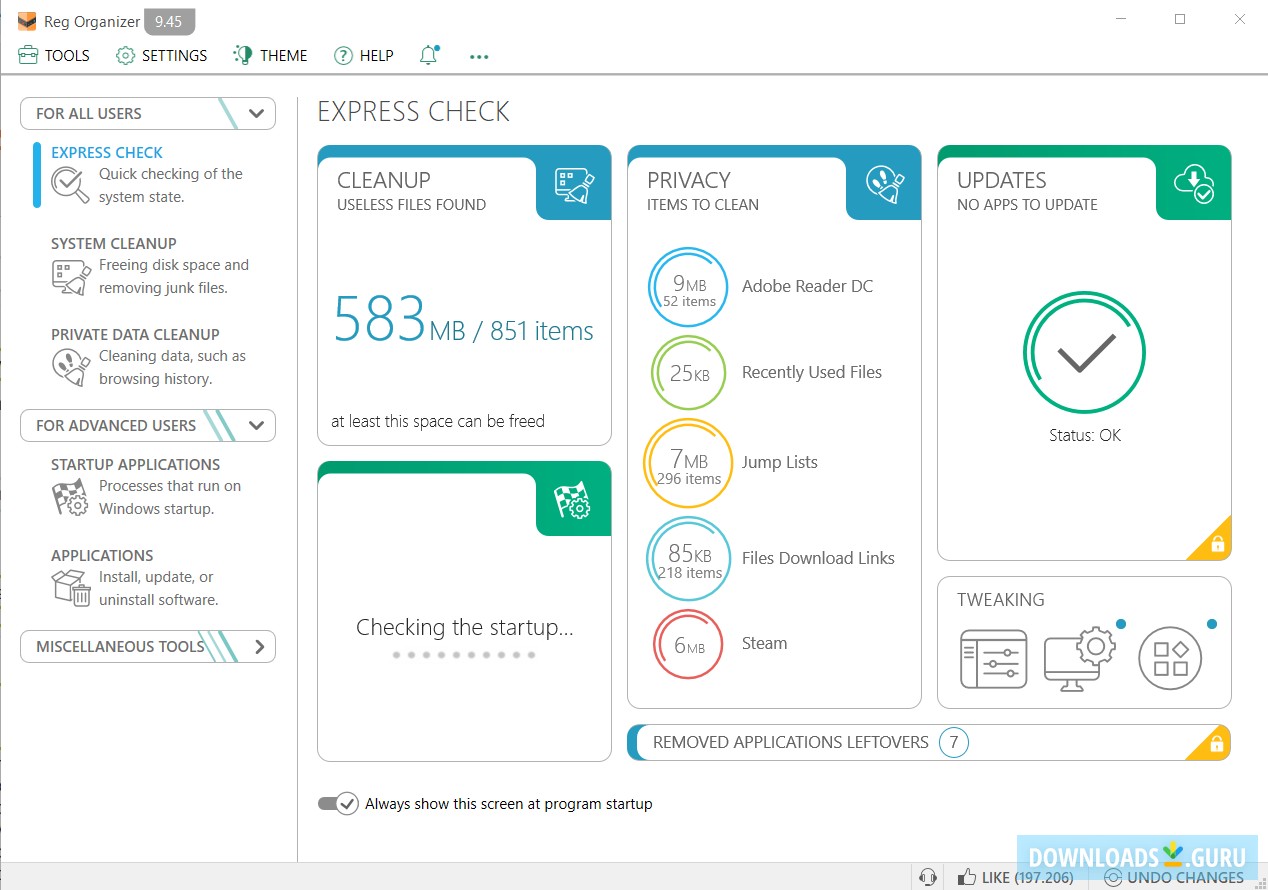Image resolution: width=1268 pixels, height=890 pixels.
Task: Click the Private Data Cleanup footprints icon
Action: (x=70, y=367)
